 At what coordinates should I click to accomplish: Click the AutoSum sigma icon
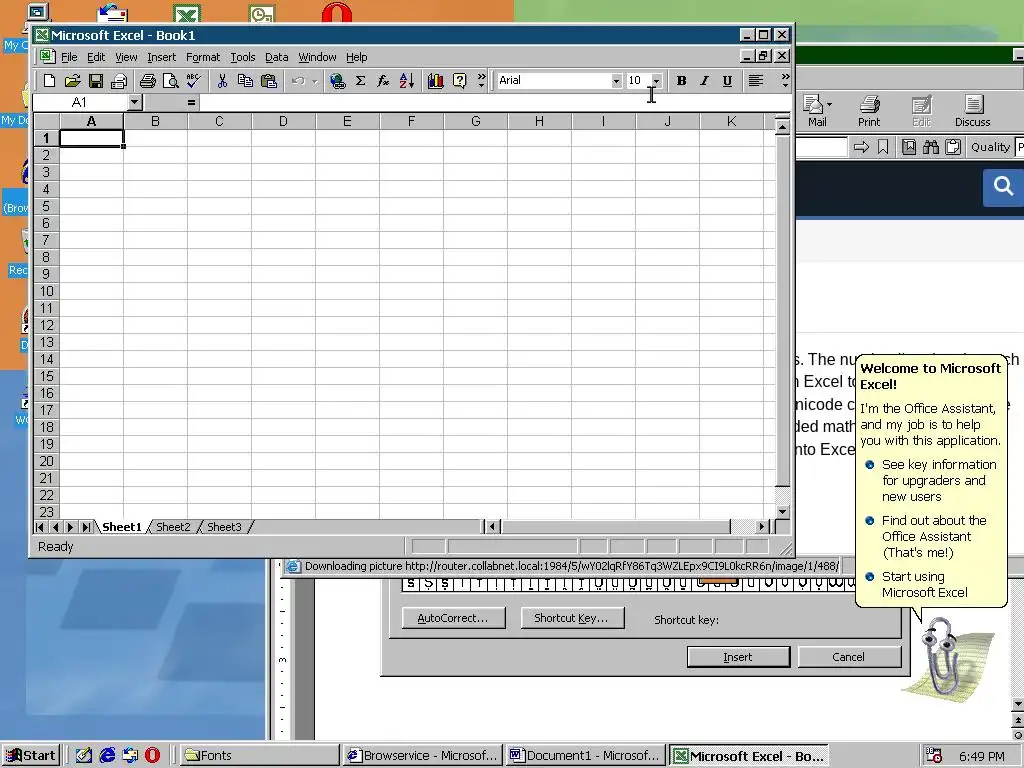(x=360, y=81)
